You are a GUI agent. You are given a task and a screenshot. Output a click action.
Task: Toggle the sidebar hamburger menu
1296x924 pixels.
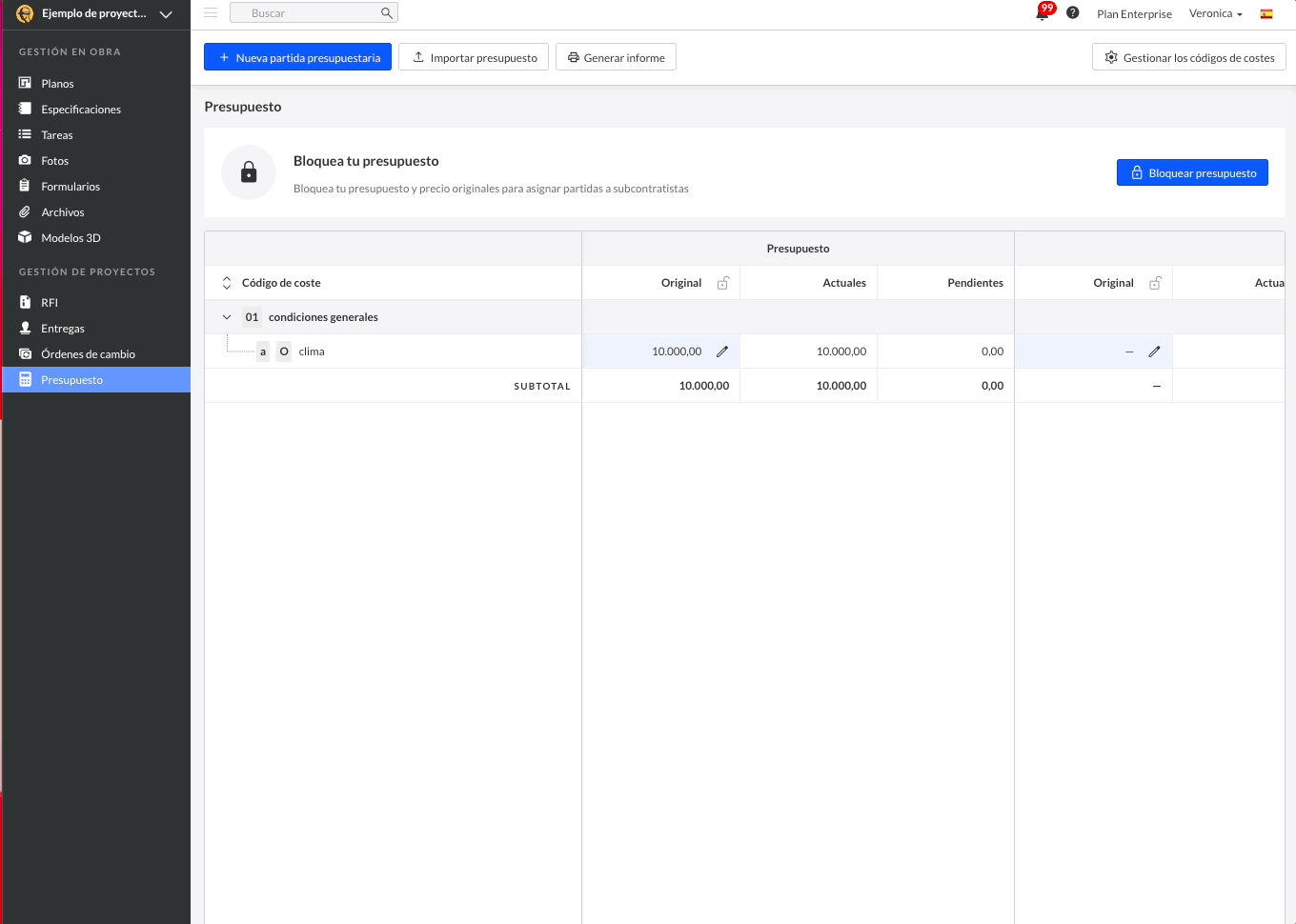211,12
